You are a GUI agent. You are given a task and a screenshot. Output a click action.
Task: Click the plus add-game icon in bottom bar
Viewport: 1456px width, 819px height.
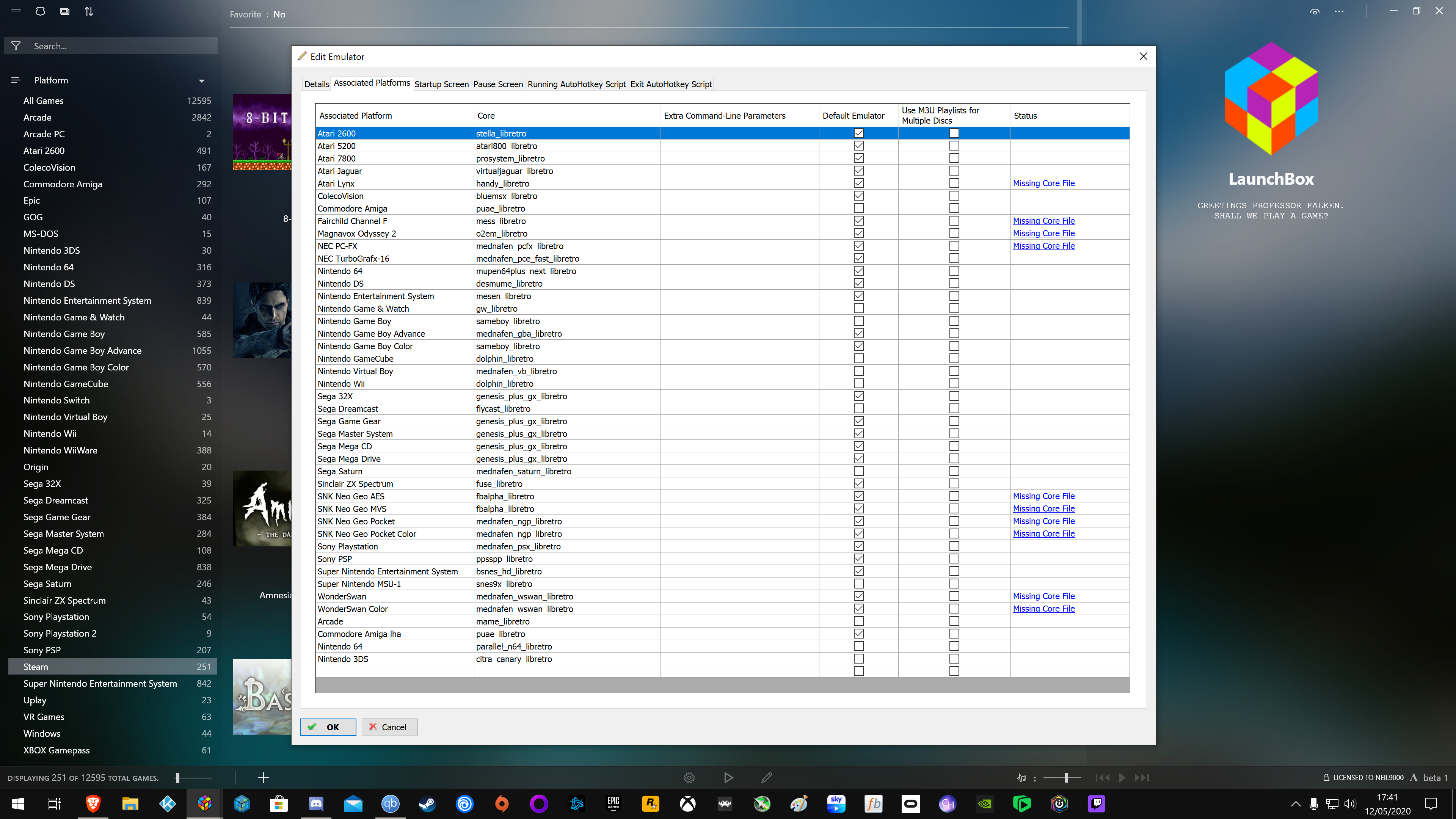pos(263,778)
